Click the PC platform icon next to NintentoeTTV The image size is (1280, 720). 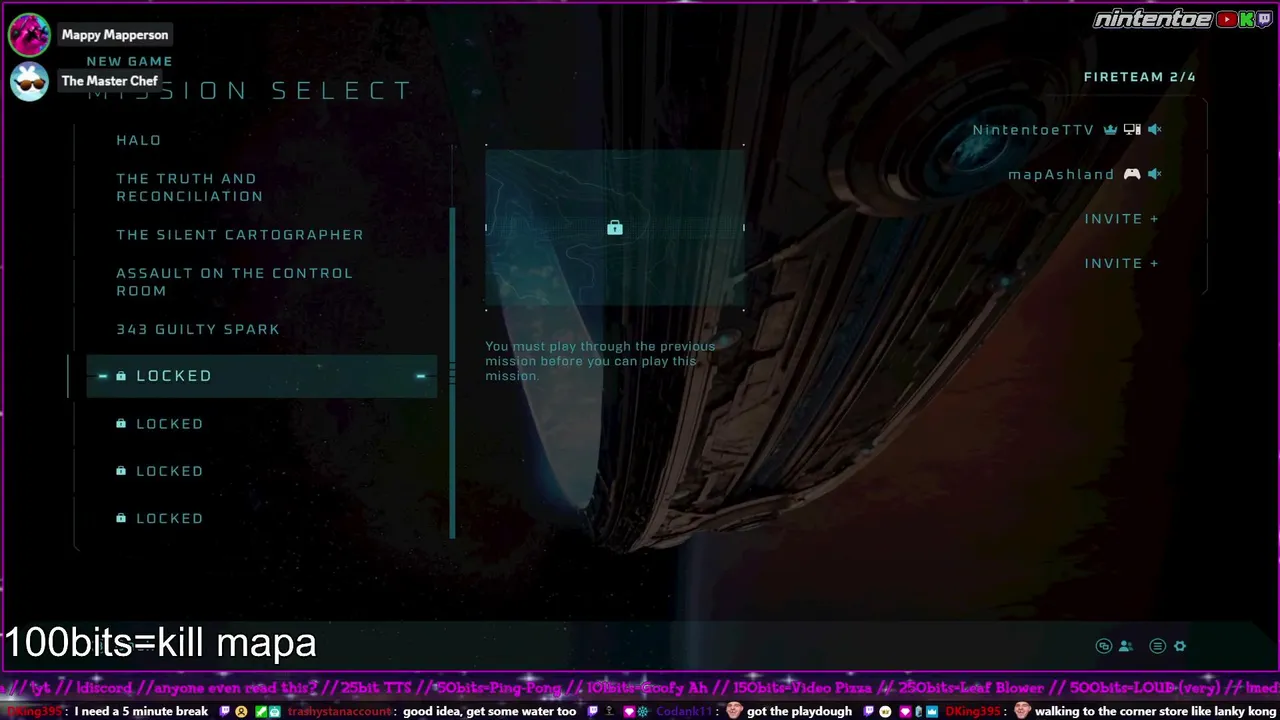tap(1132, 129)
